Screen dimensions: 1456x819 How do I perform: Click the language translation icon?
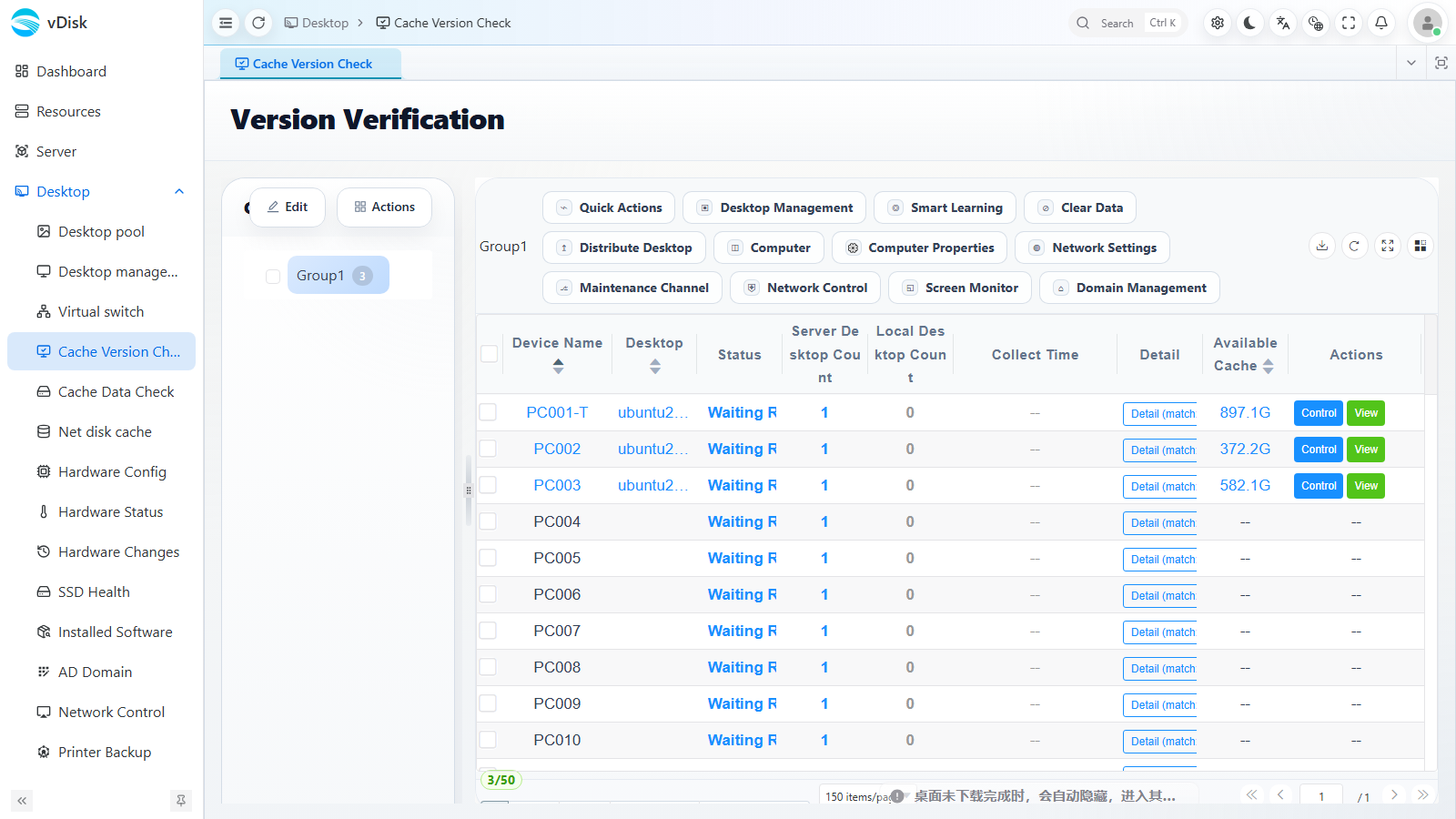1283,23
